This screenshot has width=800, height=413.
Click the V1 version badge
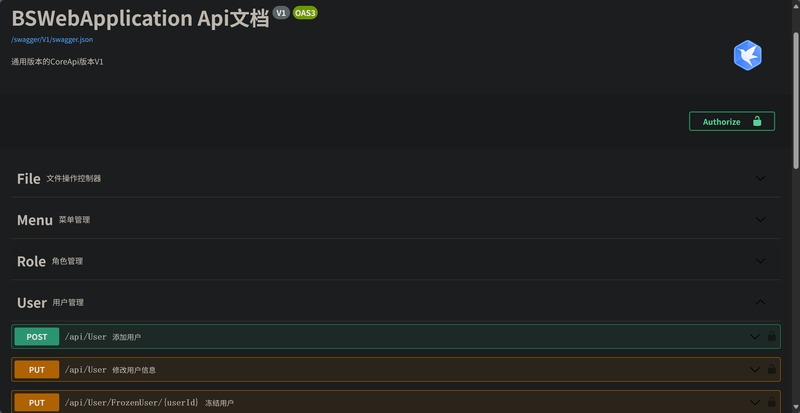pos(281,13)
